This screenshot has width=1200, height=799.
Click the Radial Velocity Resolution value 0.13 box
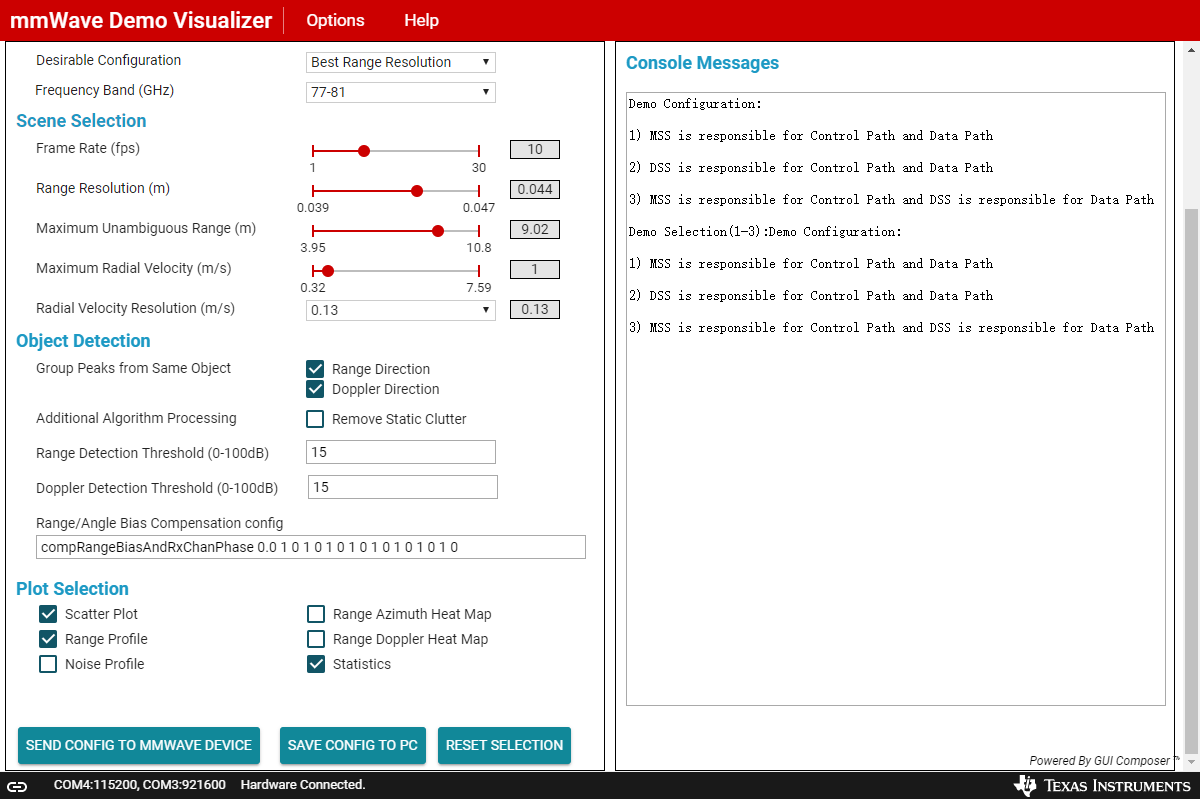click(x=535, y=310)
